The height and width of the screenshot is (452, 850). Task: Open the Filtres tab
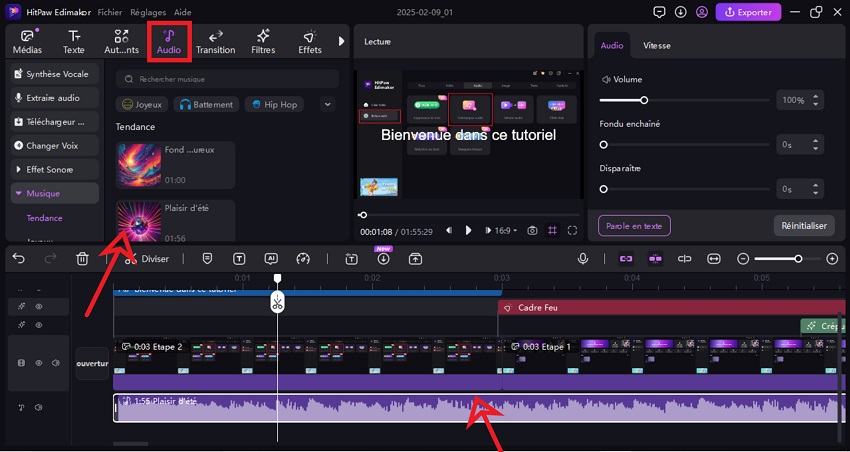[263, 42]
